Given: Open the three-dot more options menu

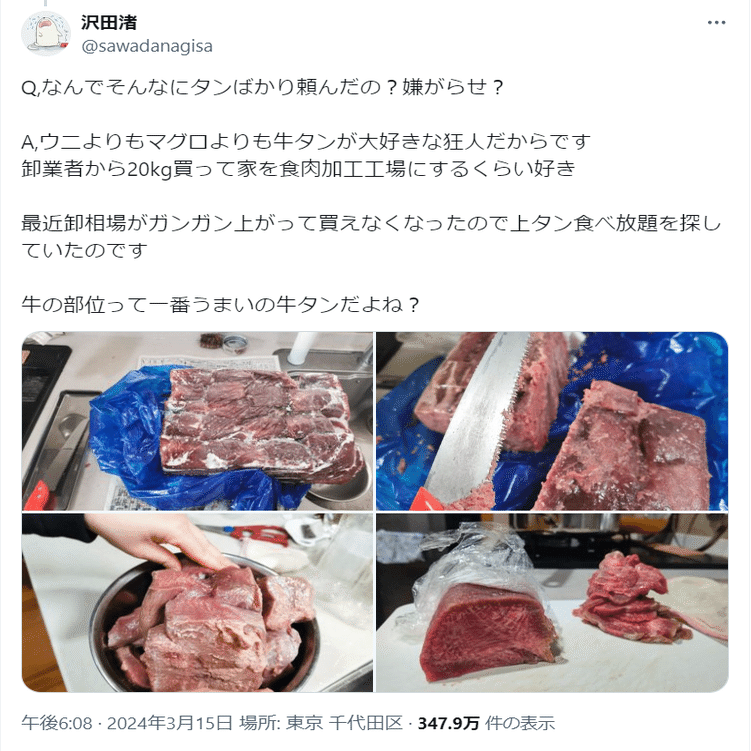Looking at the screenshot, I should (716, 23).
